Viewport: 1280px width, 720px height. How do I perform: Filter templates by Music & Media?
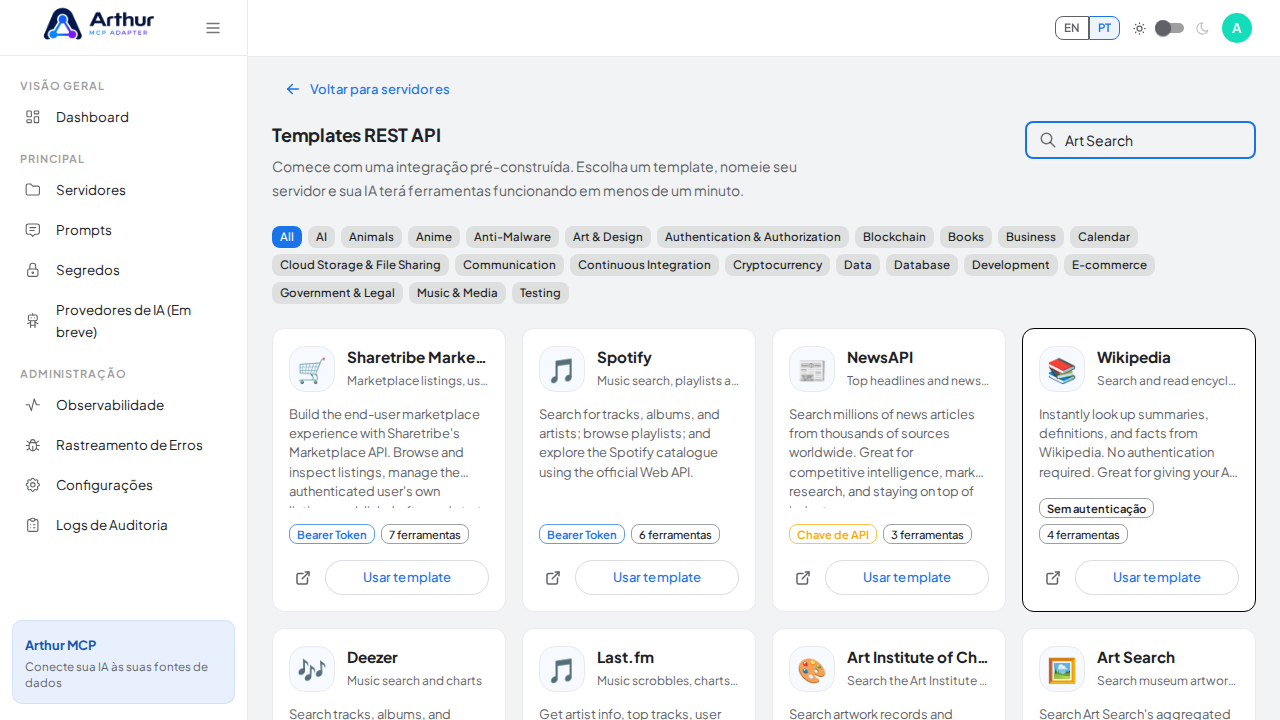457,293
